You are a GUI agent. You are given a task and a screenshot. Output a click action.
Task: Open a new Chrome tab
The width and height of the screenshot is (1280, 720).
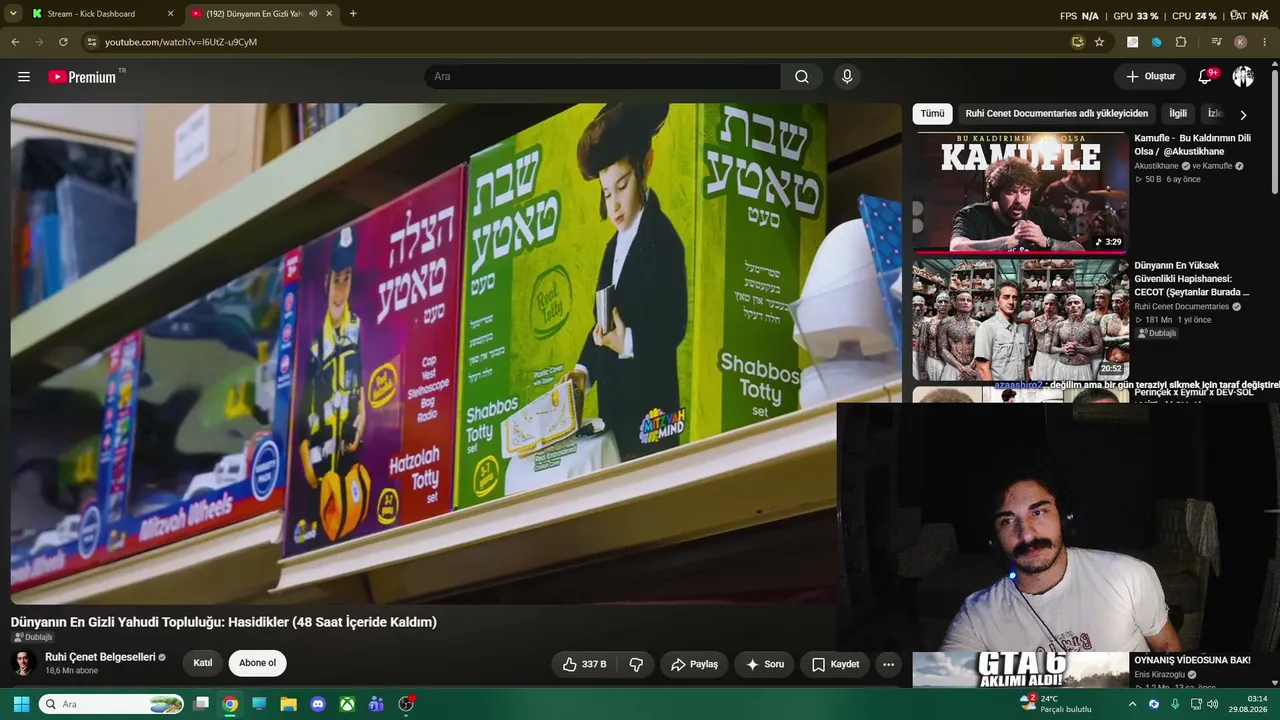click(353, 14)
